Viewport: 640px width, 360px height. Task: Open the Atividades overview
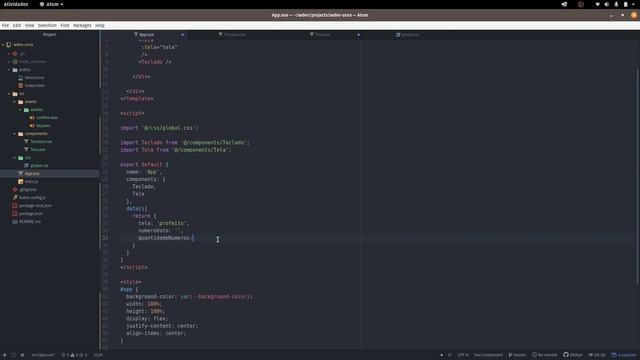[16, 4]
